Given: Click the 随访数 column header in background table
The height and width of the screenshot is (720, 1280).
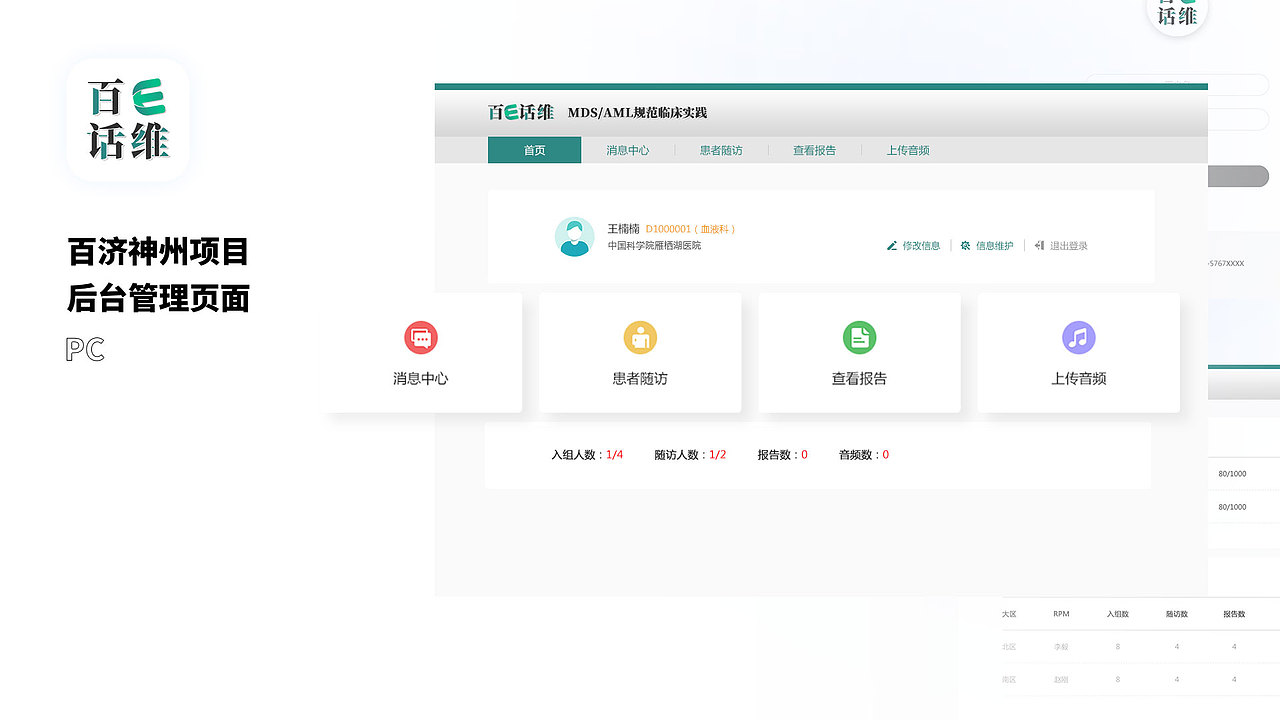Looking at the screenshot, I should 1177,614.
